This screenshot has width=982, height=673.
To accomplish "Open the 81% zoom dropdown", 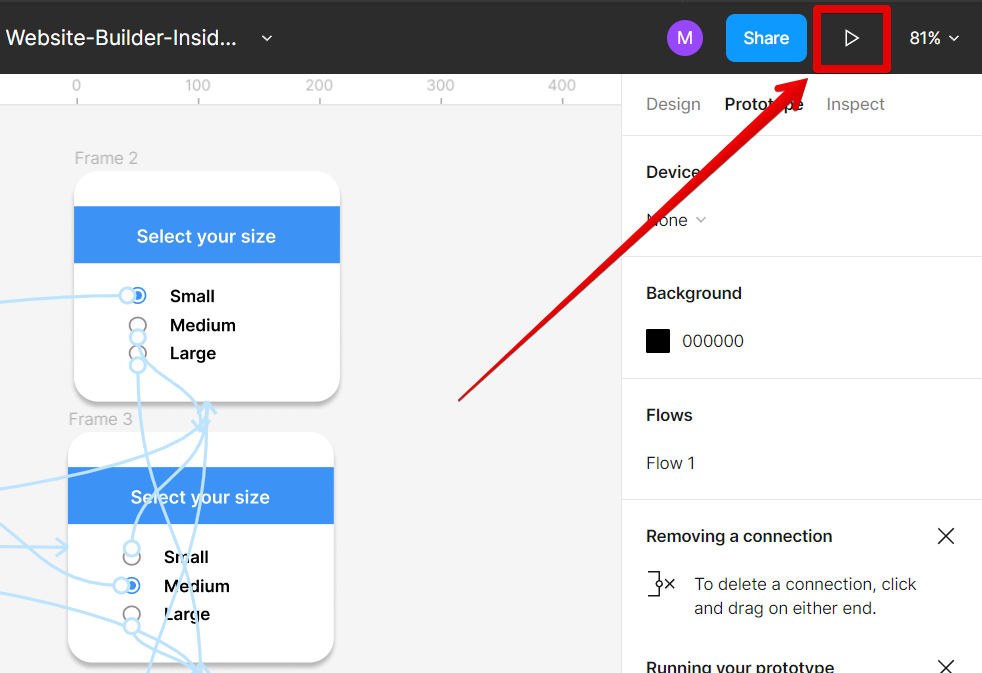I will (x=934, y=38).
